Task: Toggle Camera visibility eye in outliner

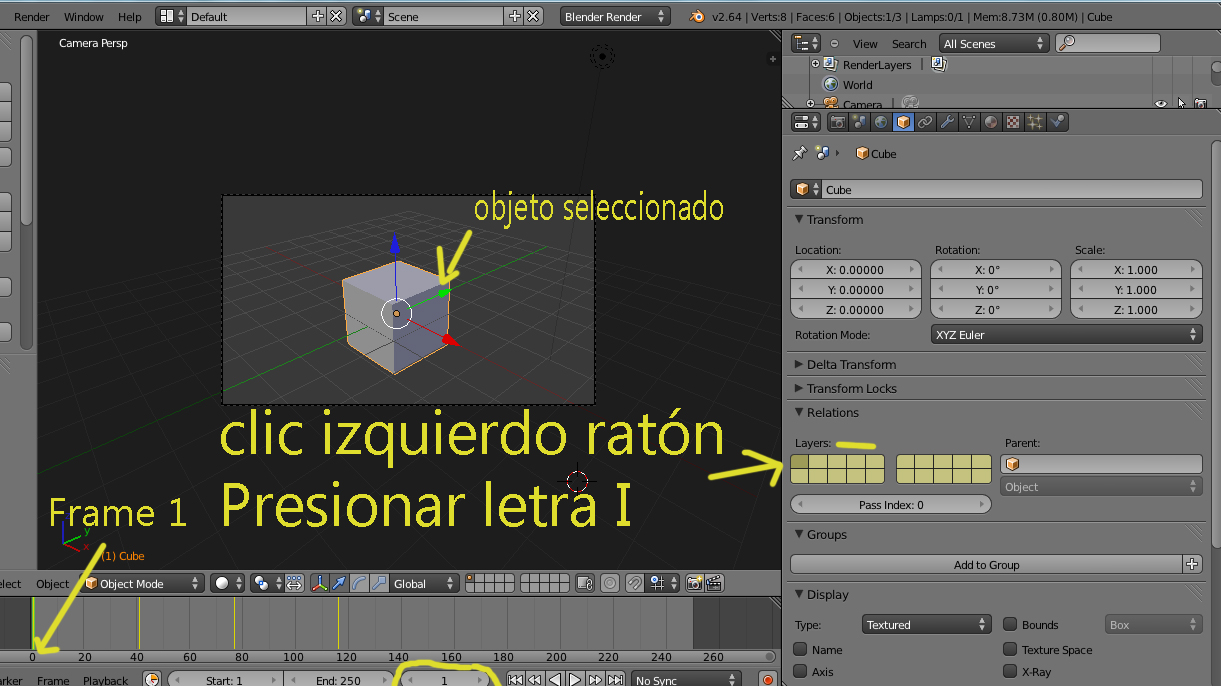Action: click(x=1161, y=103)
